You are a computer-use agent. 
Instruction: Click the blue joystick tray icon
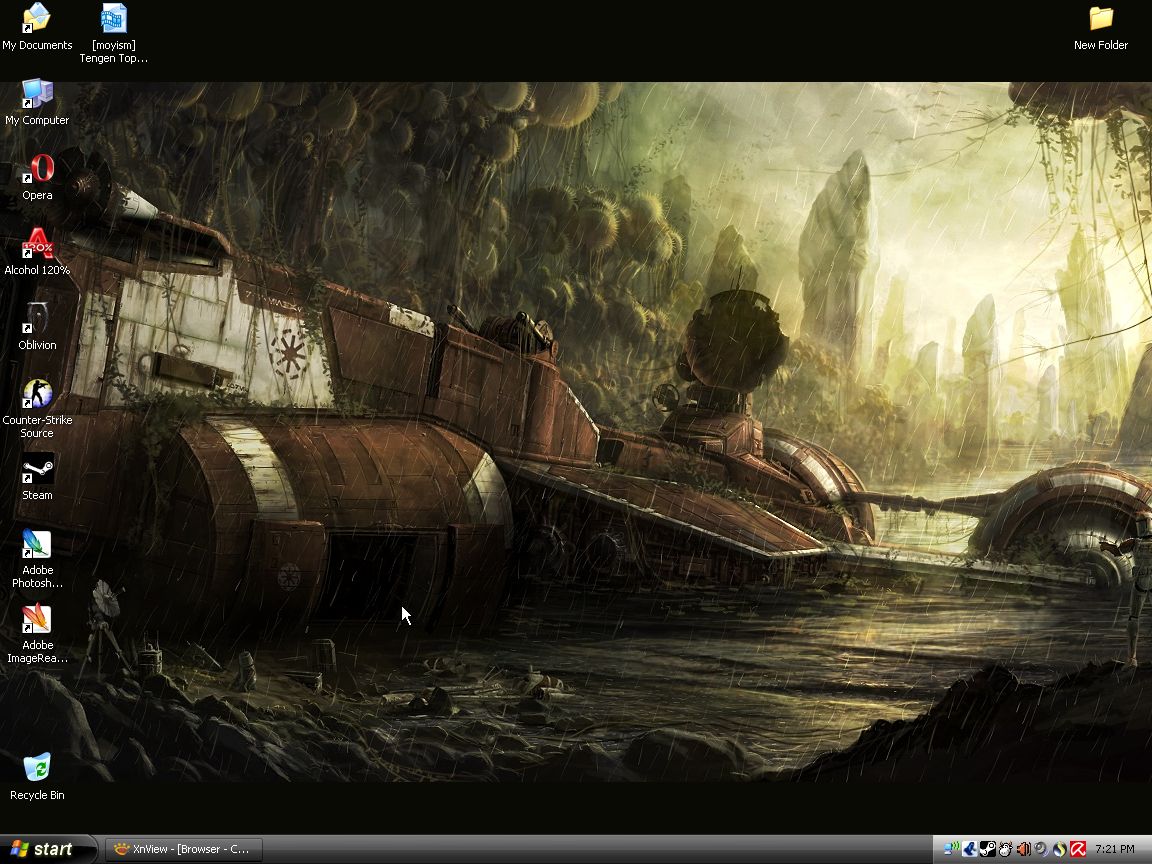coord(970,849)
